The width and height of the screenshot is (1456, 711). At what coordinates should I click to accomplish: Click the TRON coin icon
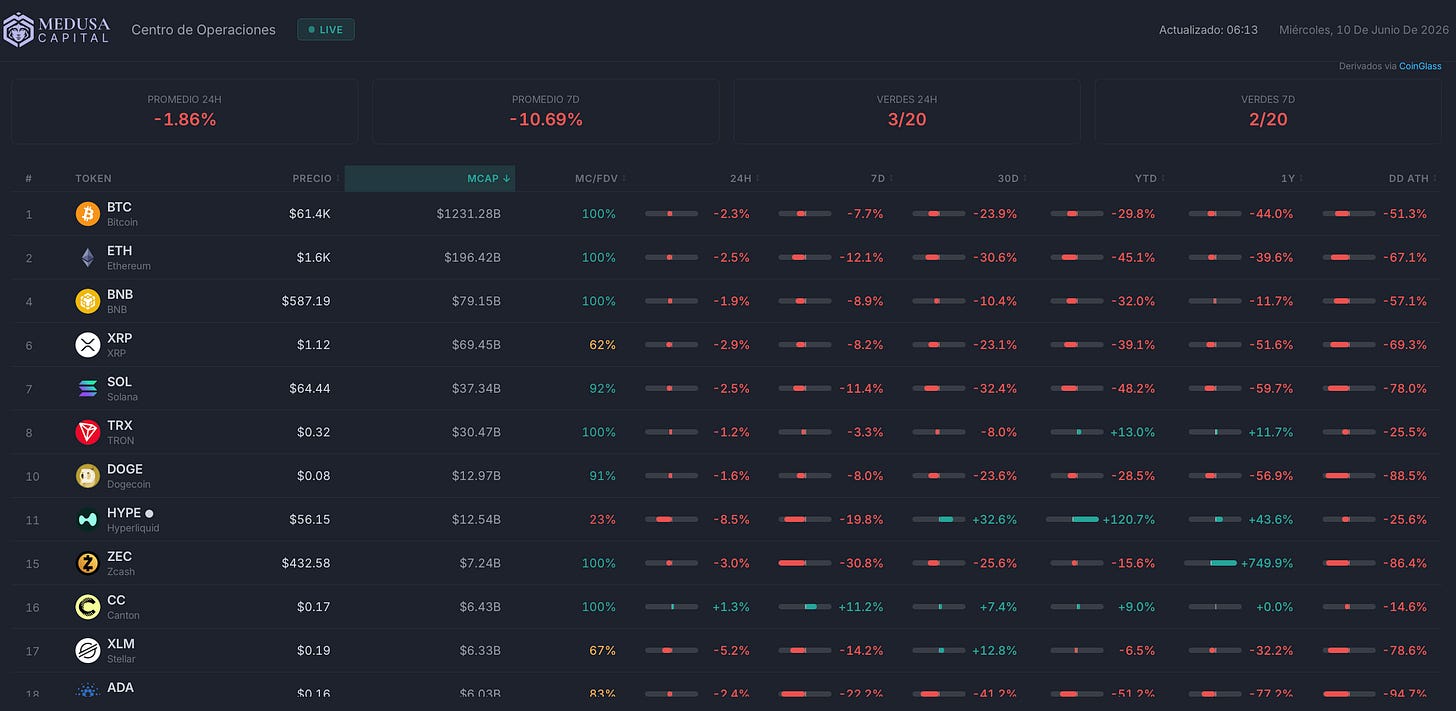click(x=88, y=432)
